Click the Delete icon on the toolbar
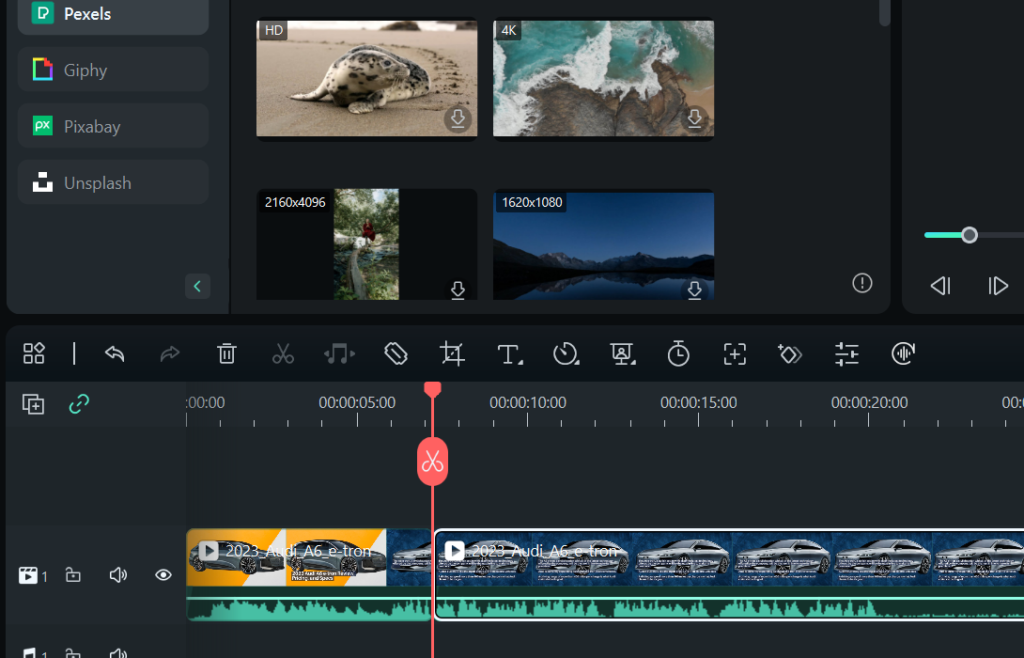This screenshot has height=658, width=1024. tap(226, 354)
